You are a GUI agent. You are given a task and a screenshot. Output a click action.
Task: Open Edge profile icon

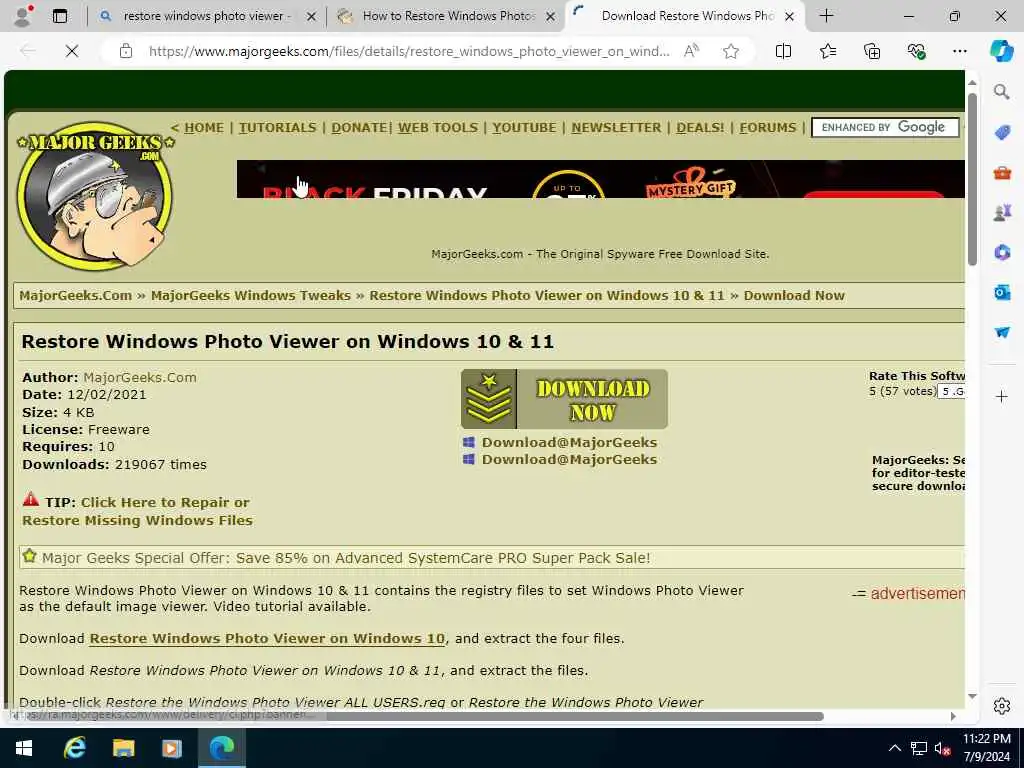pyautogui.click(x=24, y=16)
